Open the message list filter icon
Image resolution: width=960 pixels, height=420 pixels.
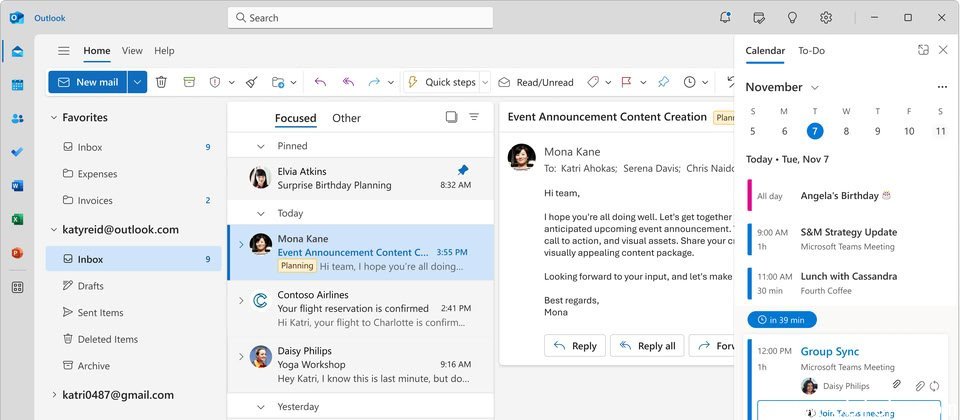coord(474,117)
